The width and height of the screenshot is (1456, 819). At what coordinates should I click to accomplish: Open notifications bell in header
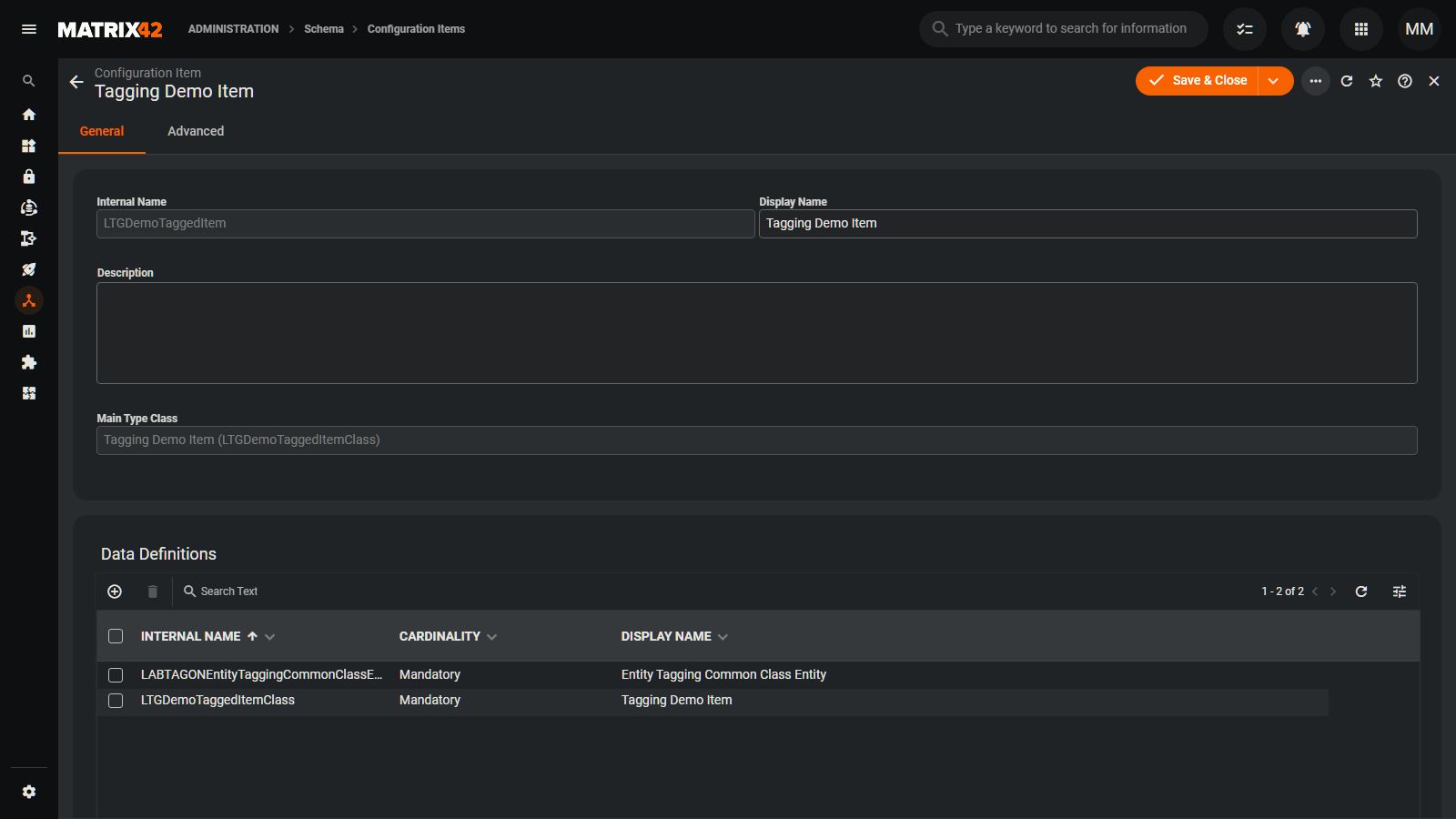(1303, 29)
